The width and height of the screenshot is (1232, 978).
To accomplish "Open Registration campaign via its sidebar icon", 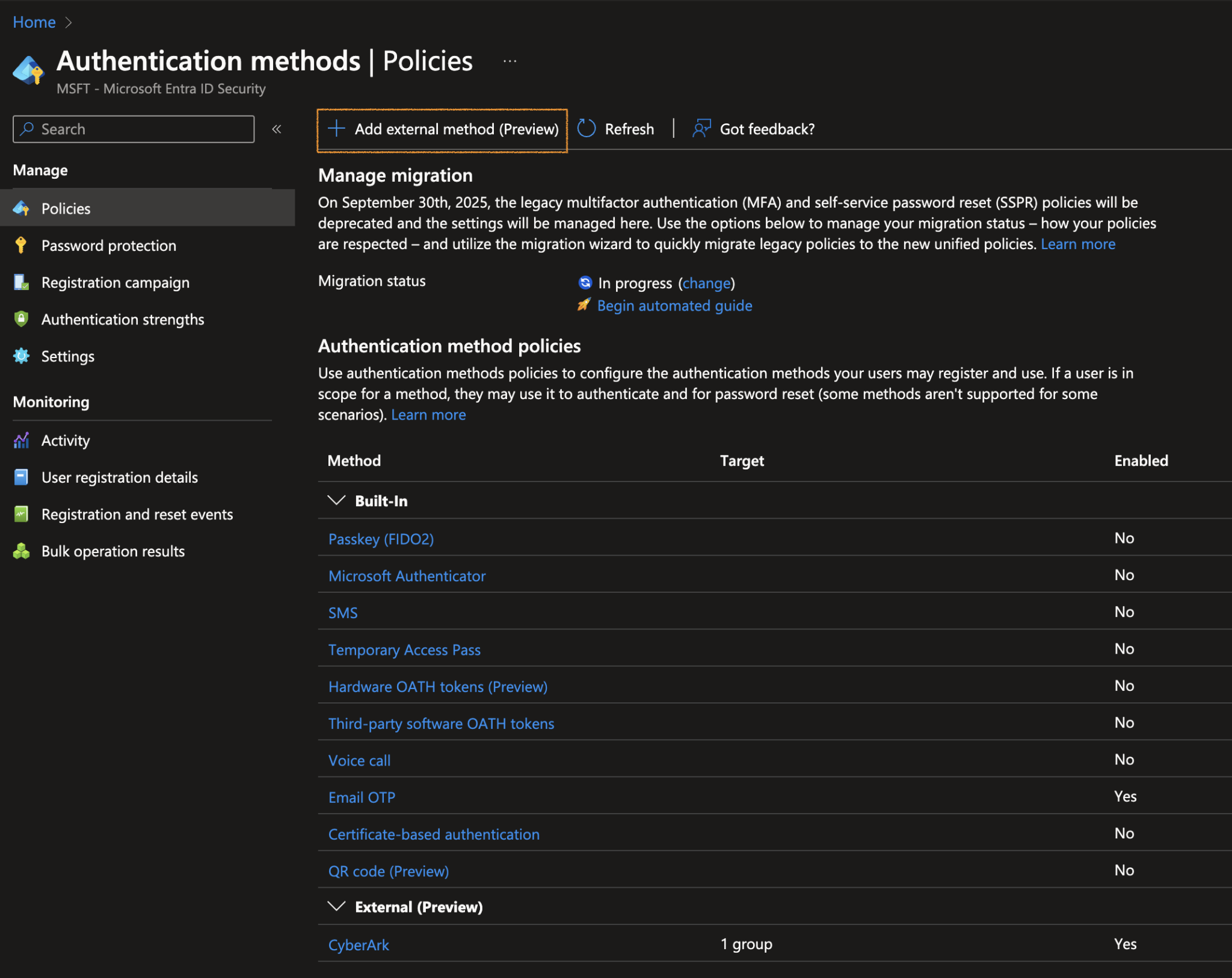I will pyautogui.click(x=21, y=282).
